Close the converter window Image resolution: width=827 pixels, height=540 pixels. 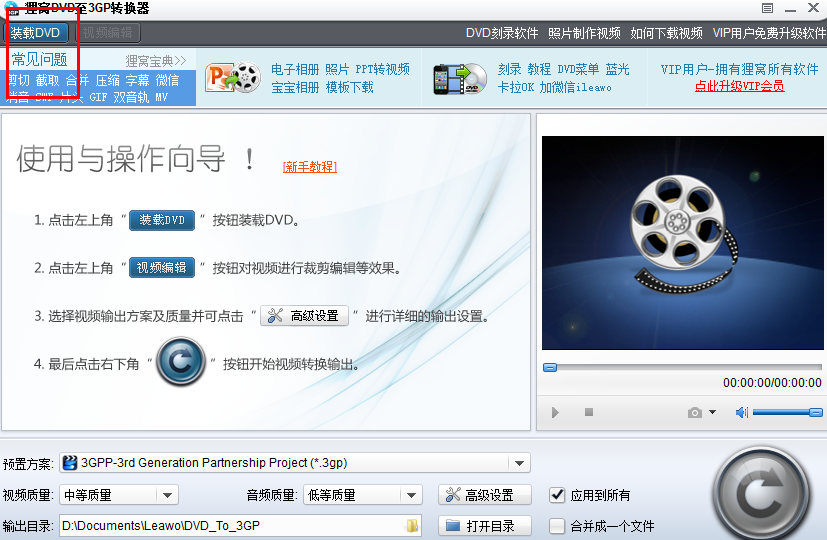pos(813,7)
